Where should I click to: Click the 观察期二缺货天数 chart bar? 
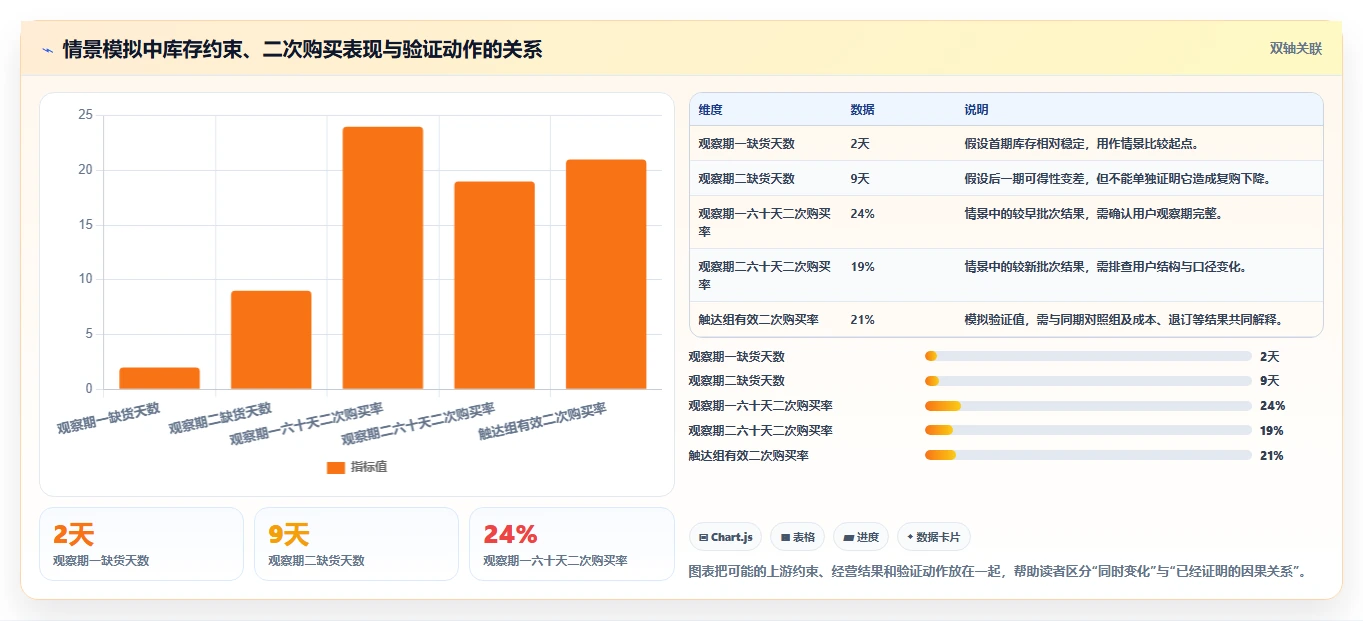click(271, 340)
